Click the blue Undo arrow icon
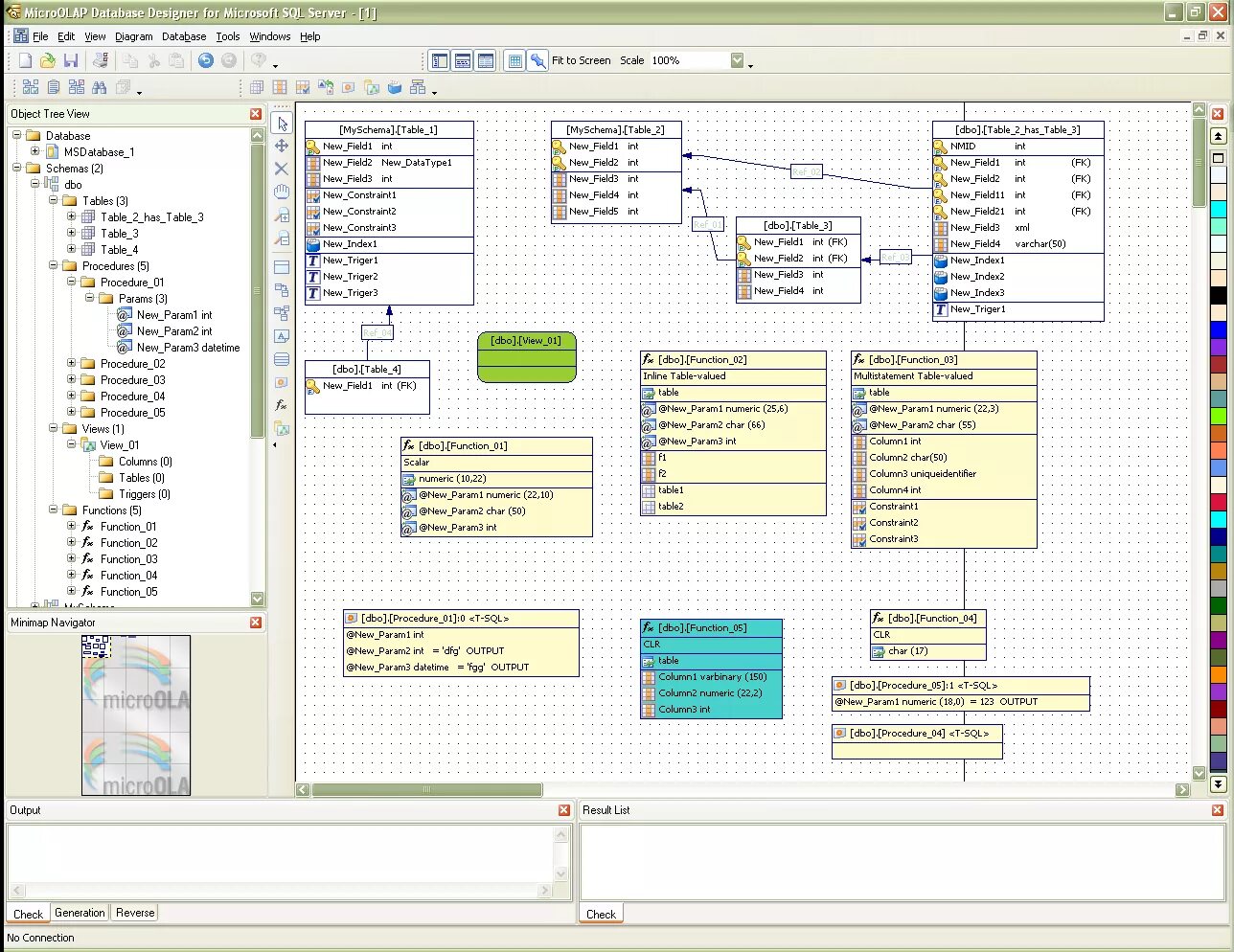The image size is (1234, 952). coord(205,60)
